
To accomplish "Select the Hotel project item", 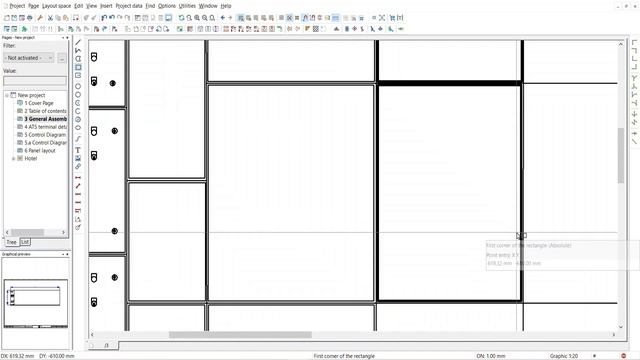I will pos(31,158).
